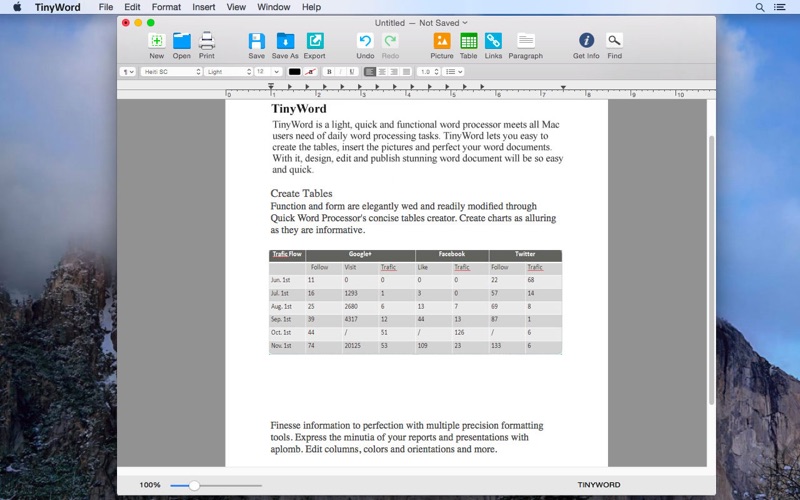
Task: Click the Jun. 1st table row label
Action: 281,280
